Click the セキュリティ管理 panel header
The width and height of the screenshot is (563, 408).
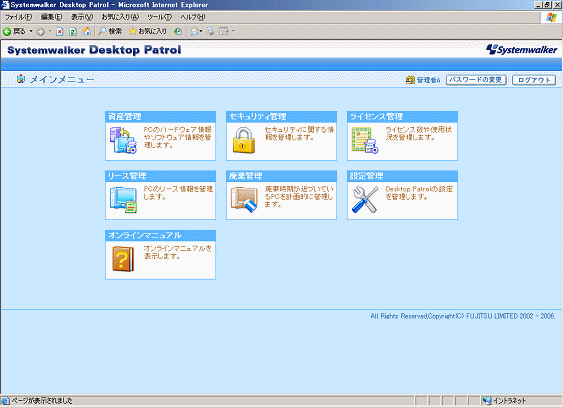point(282,116)
